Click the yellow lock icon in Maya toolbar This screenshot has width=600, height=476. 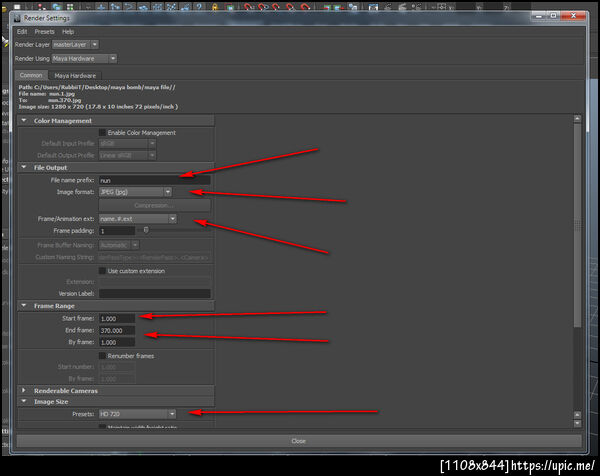tap(215, 7)
